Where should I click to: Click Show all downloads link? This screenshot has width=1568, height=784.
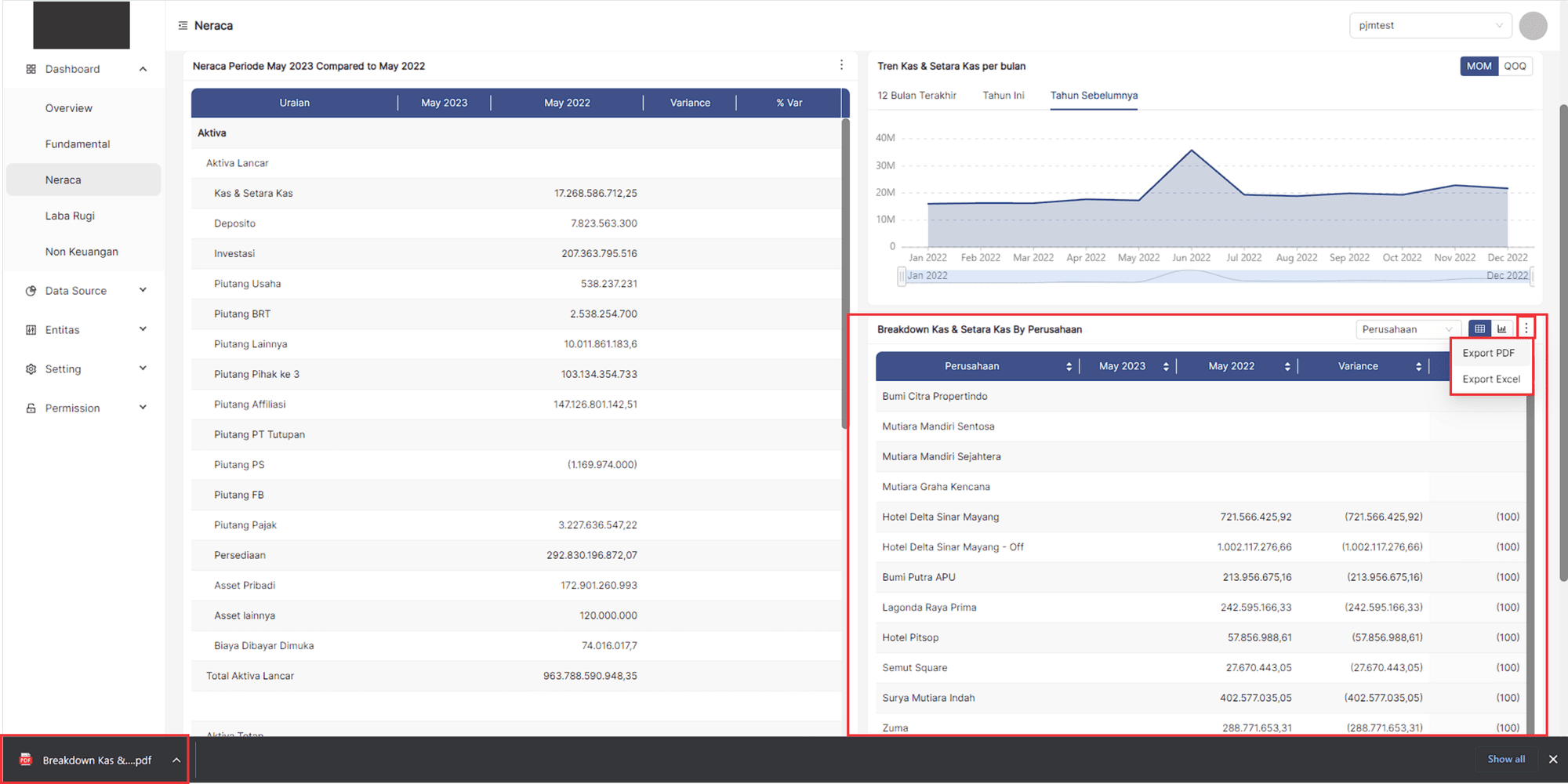(1506, 759)
